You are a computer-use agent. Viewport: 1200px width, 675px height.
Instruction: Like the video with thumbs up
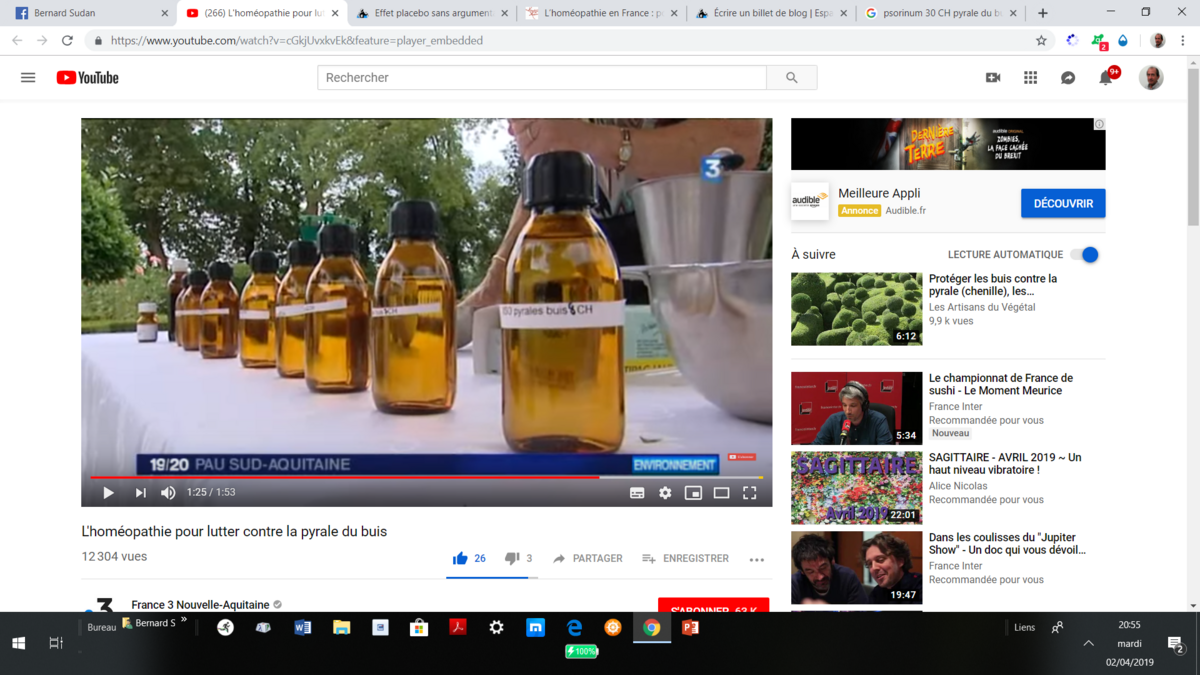(460, 558)
